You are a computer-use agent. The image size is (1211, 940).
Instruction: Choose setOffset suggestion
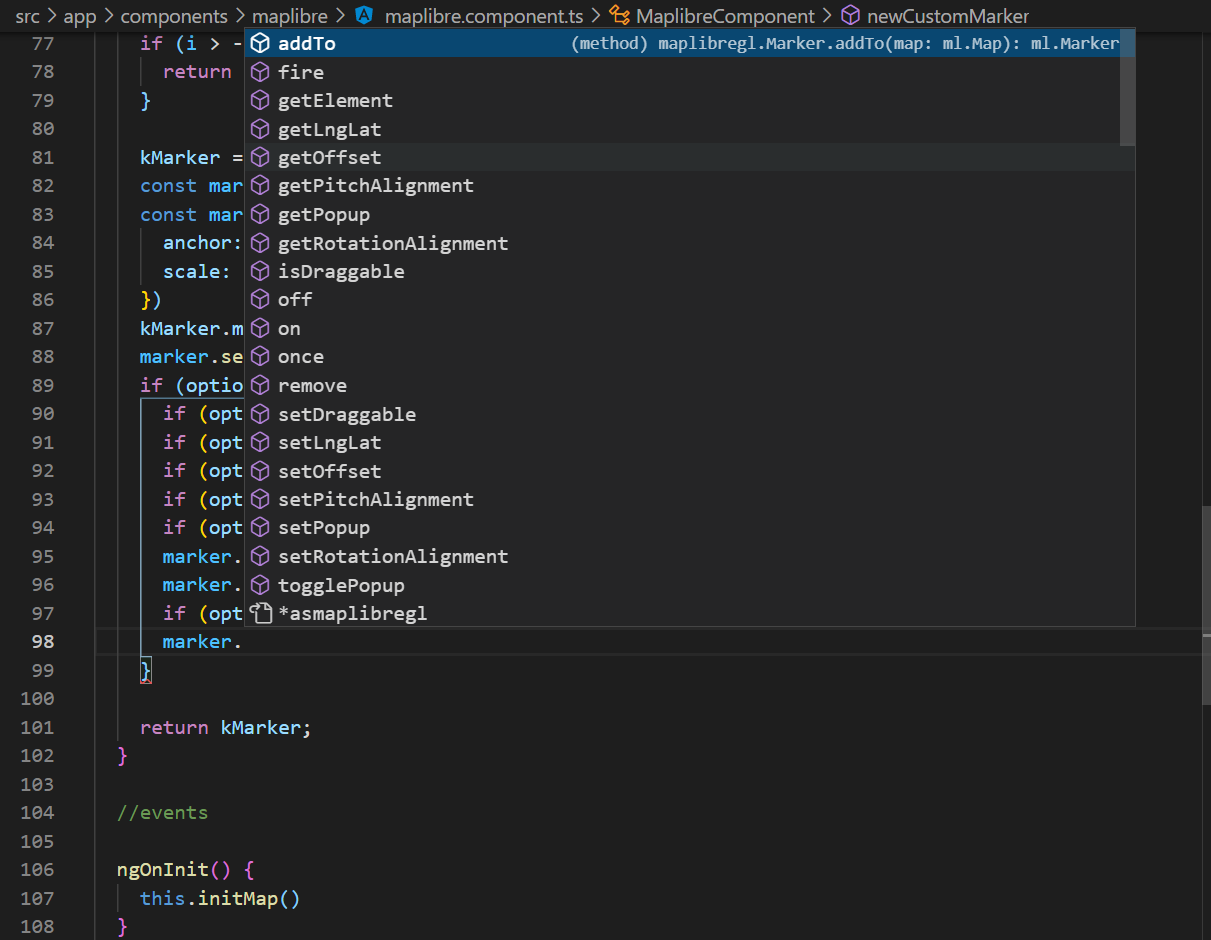(690, 471)
